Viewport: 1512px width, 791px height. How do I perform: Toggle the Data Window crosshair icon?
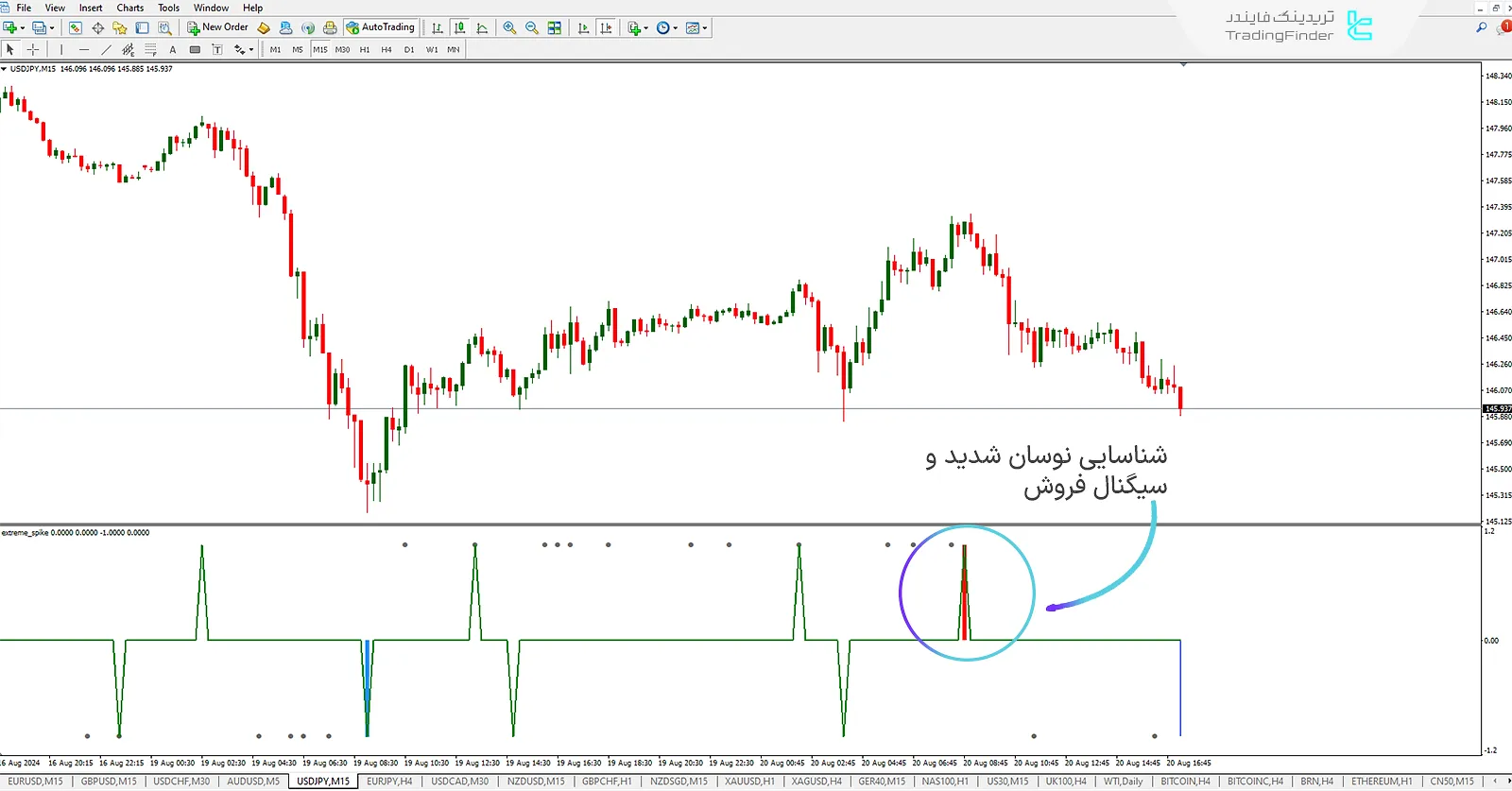[x=97, y=27]
